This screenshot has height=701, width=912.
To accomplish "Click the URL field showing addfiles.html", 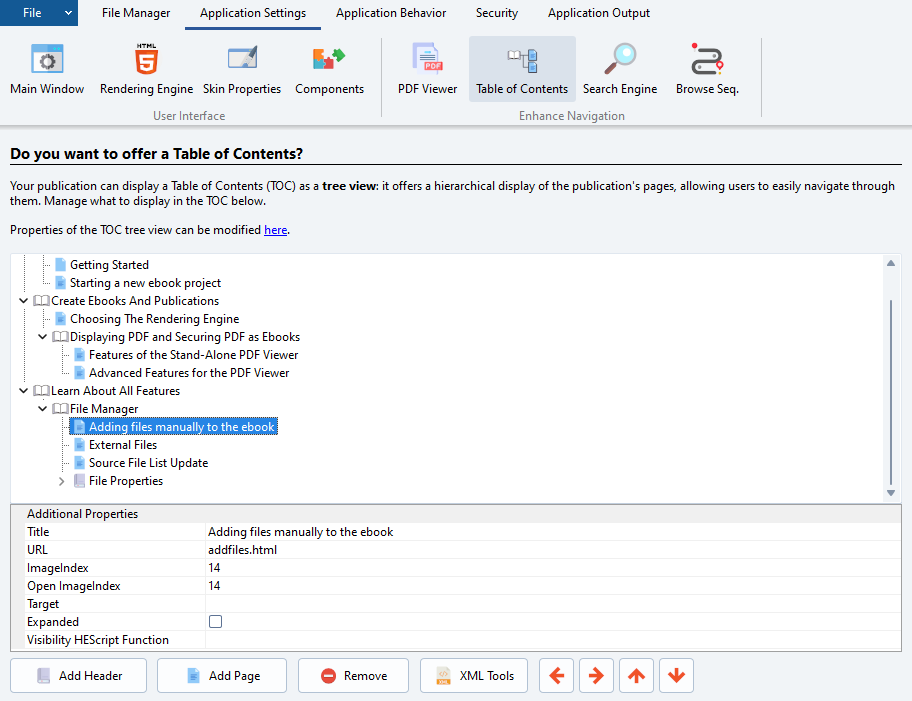I will pyautogui.click(x=550, y=550).
